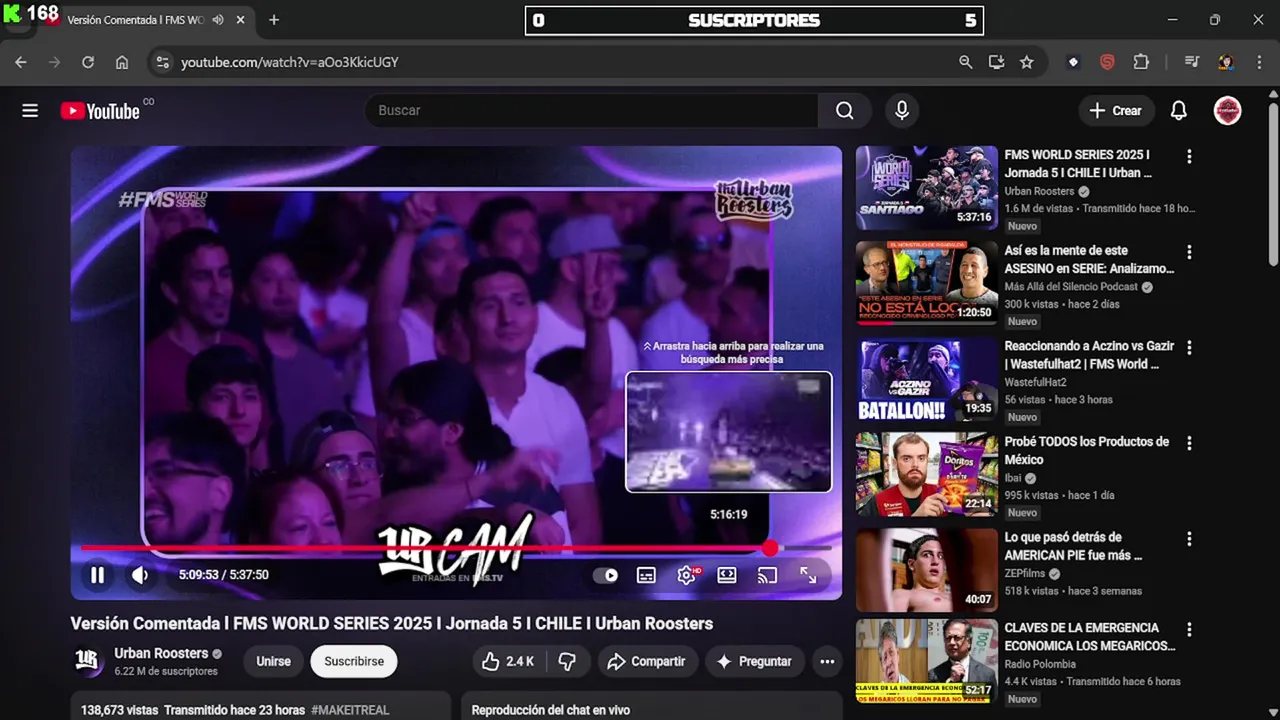The width and height of the screenshot is (1280, 720).
Task: Click the Unirse membership button
Action: point(273,661)
